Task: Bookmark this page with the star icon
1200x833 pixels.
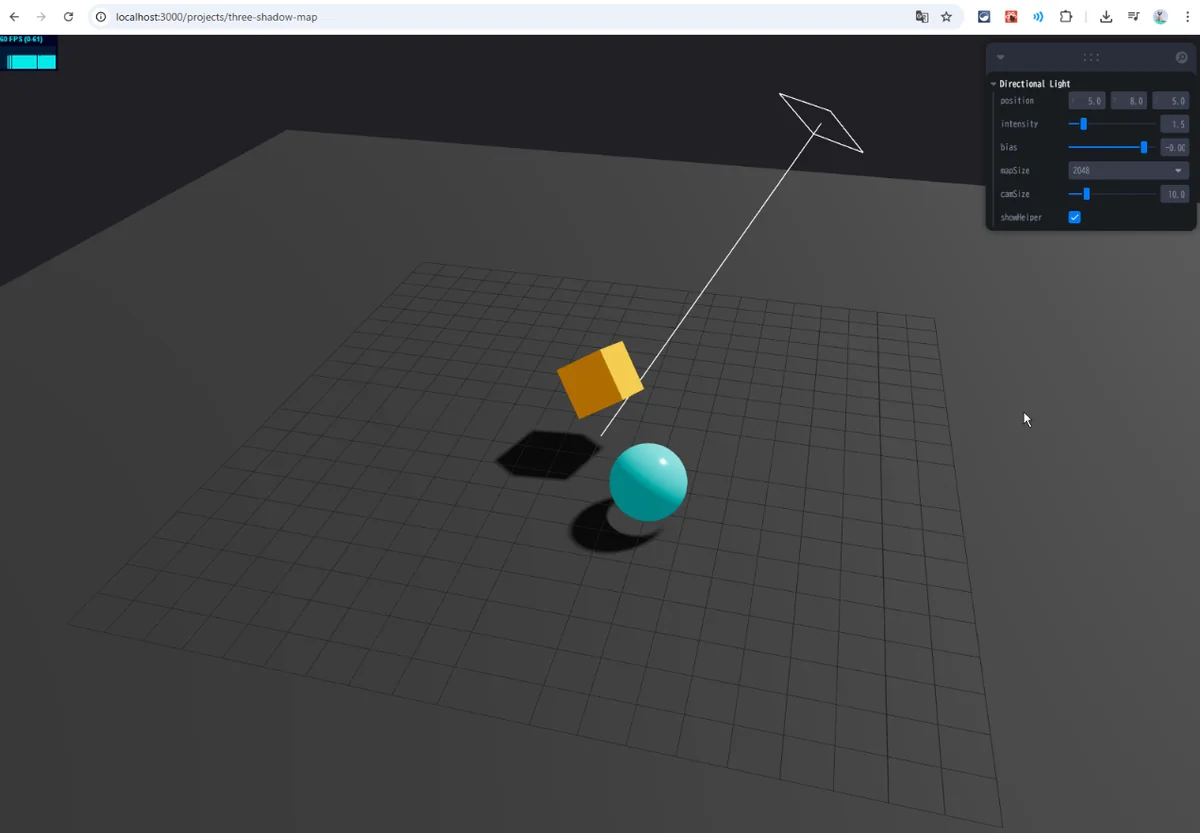Action: tap(946, 17)
